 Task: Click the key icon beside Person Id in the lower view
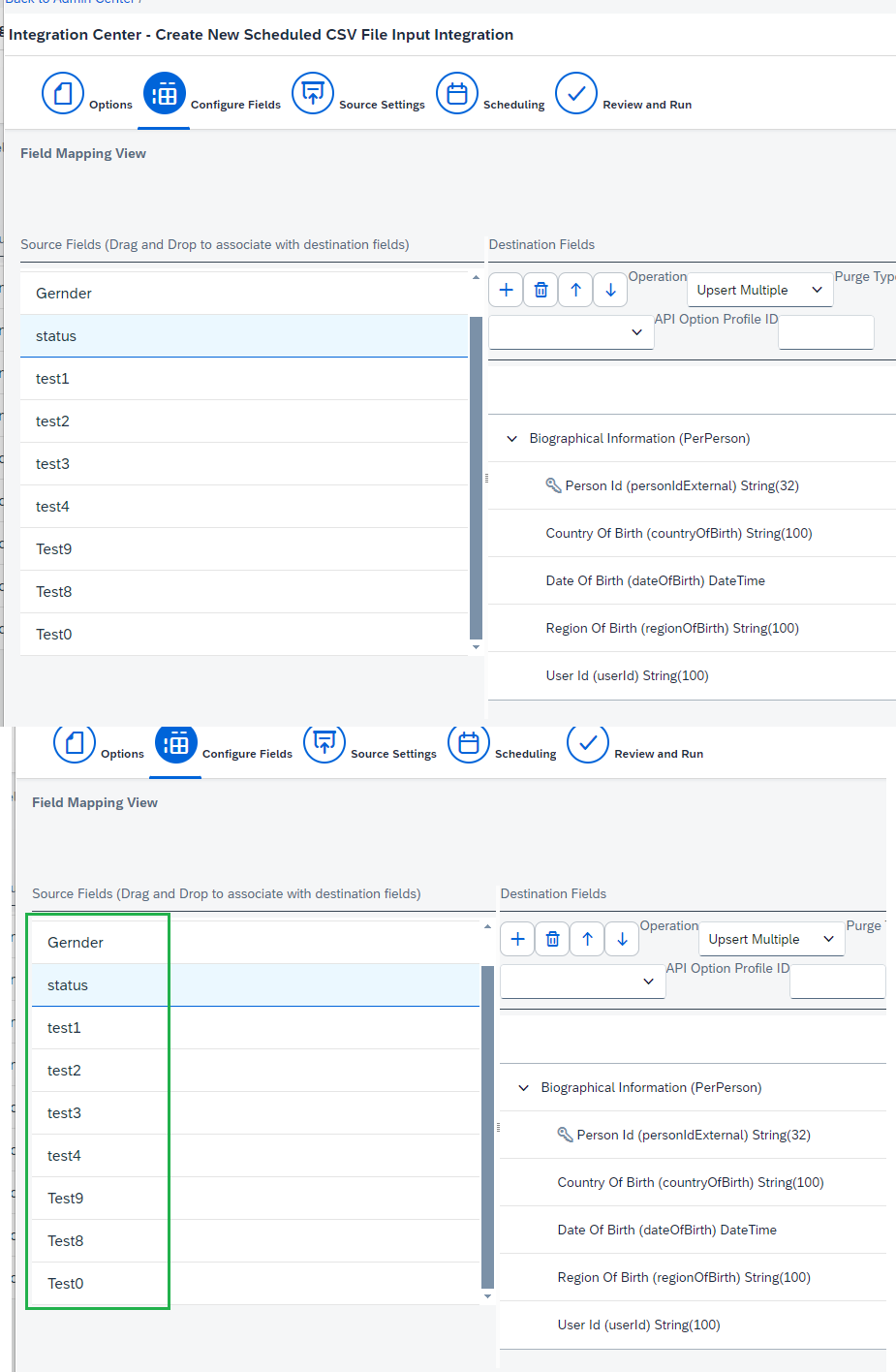(x=565, y=1135)
